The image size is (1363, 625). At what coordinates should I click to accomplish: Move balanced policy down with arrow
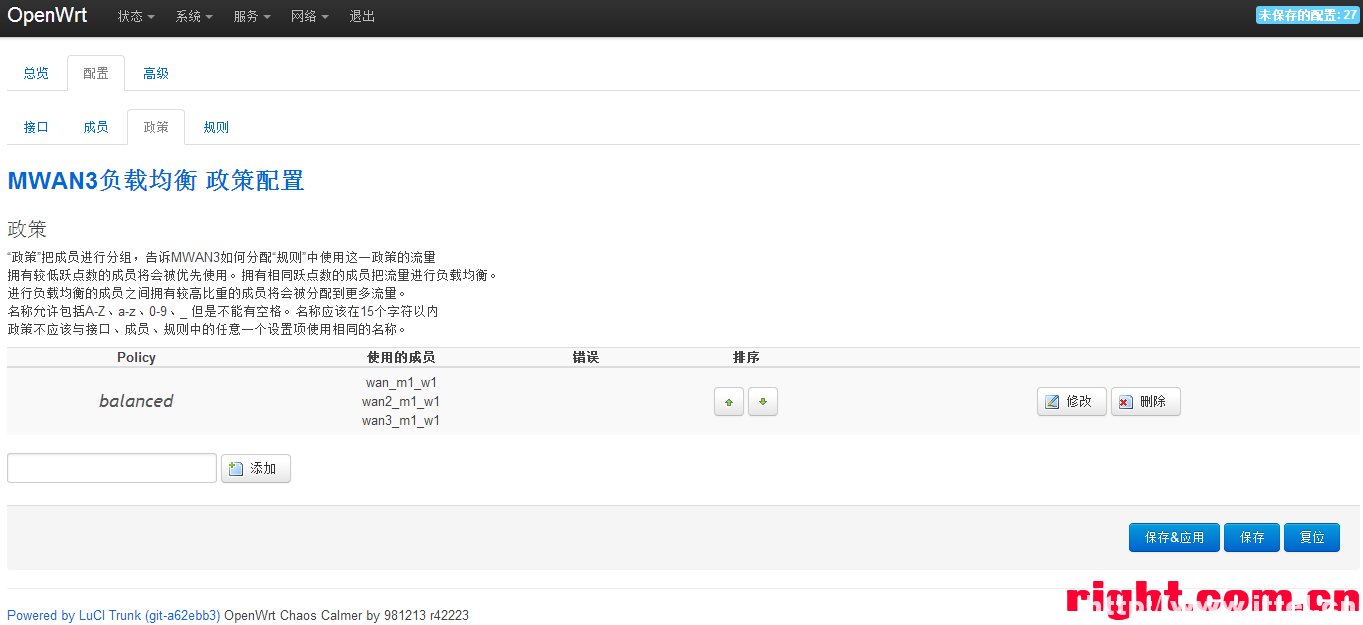point(763,402)
